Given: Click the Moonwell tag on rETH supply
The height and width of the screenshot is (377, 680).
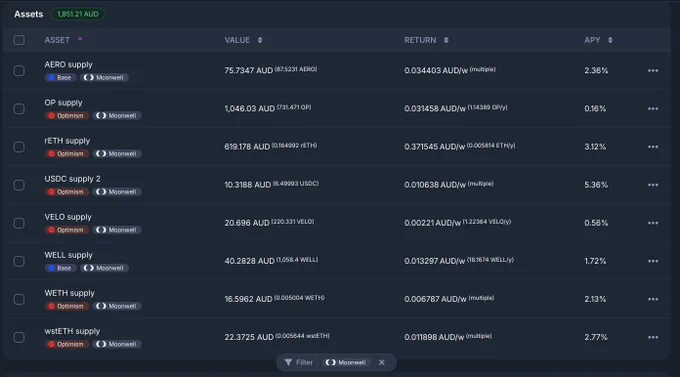Looking at the screenshot, I should pos(117,154).
